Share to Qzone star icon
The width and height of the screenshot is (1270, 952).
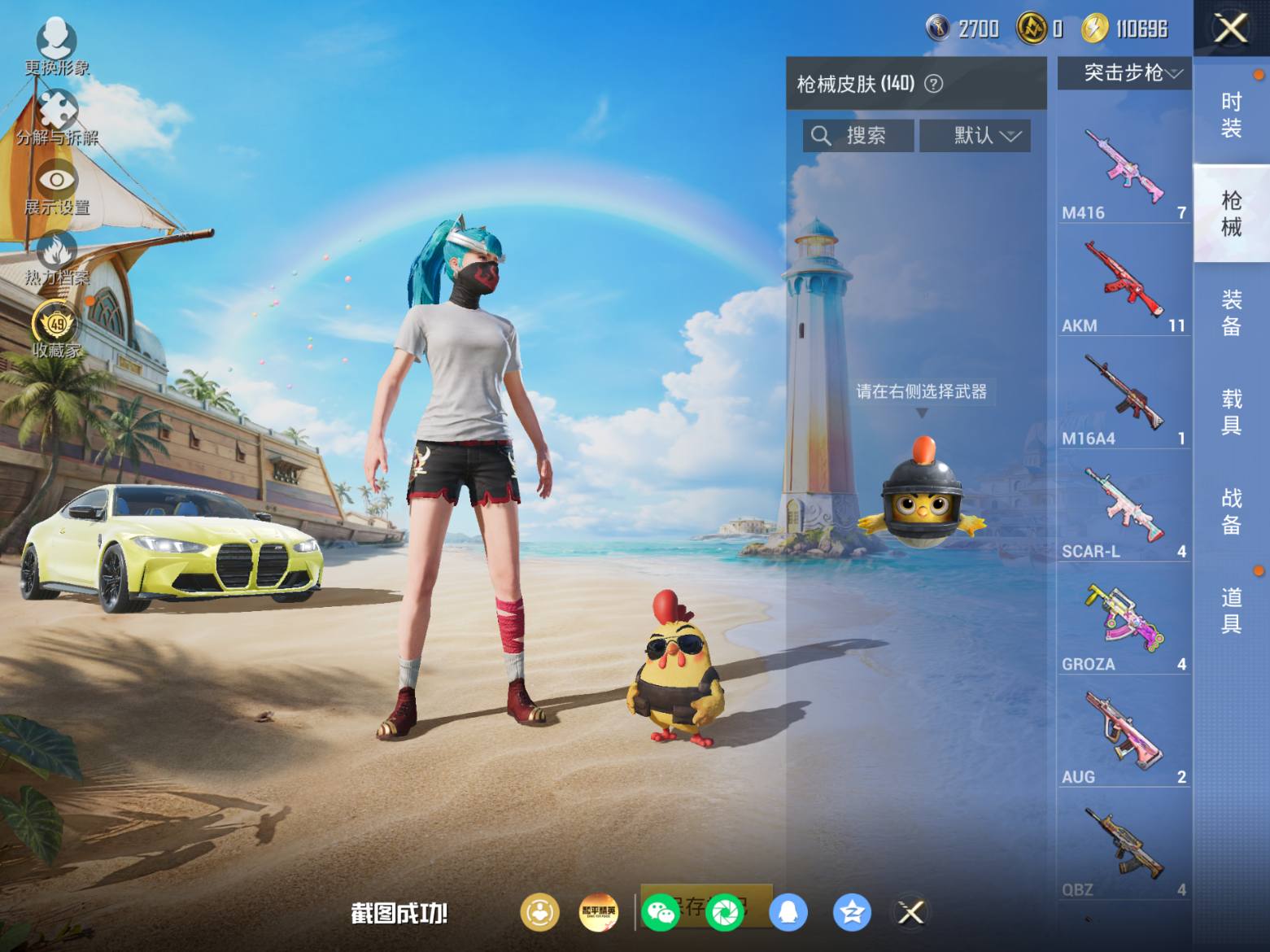(852, 912)
